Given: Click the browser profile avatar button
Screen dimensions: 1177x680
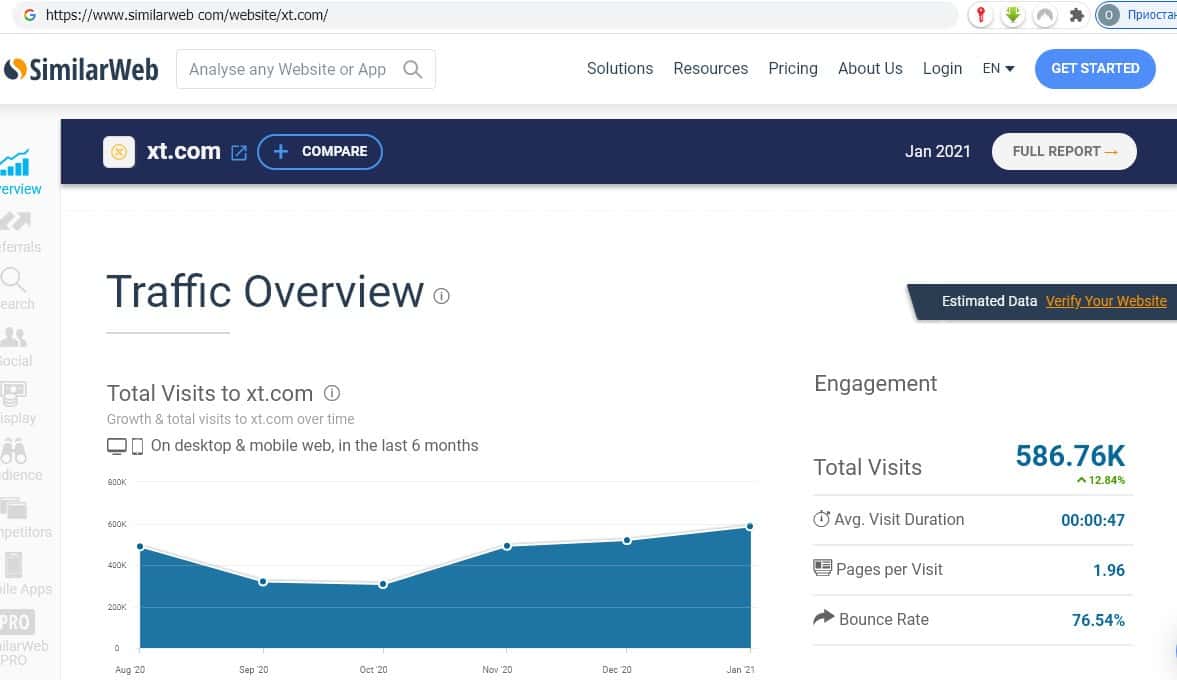Looking at the screenshot, I should click(x=1136, y=15).
